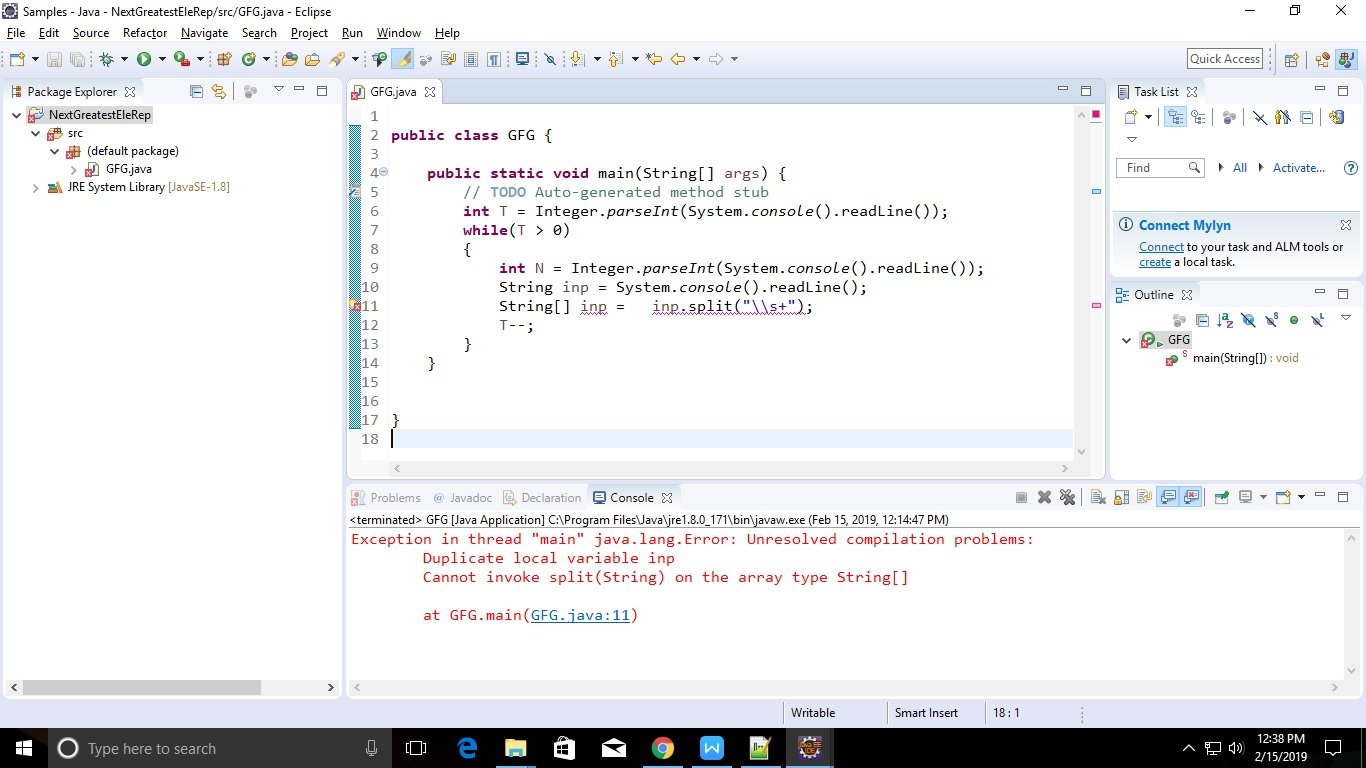Click Sort alphabetically icon in Outline

(1225, 320)
